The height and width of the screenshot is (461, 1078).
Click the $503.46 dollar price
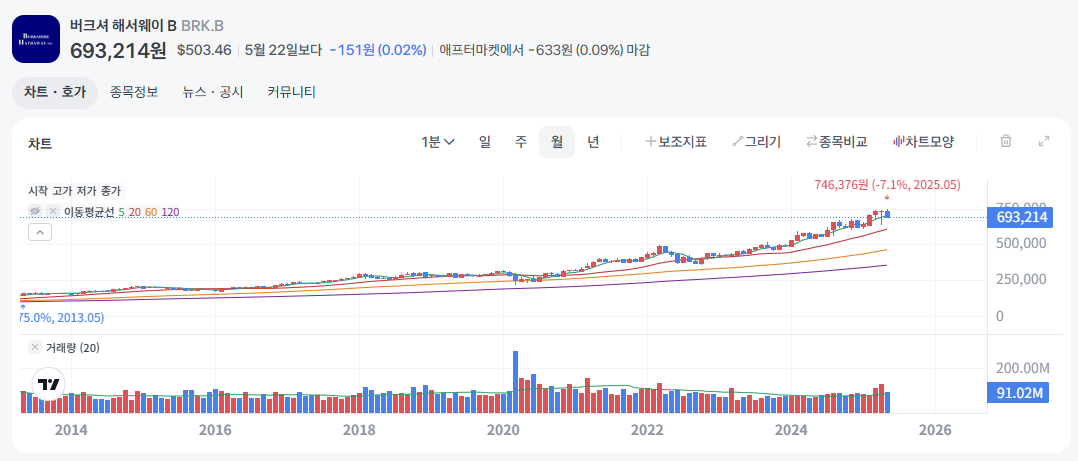pos(204,50)
